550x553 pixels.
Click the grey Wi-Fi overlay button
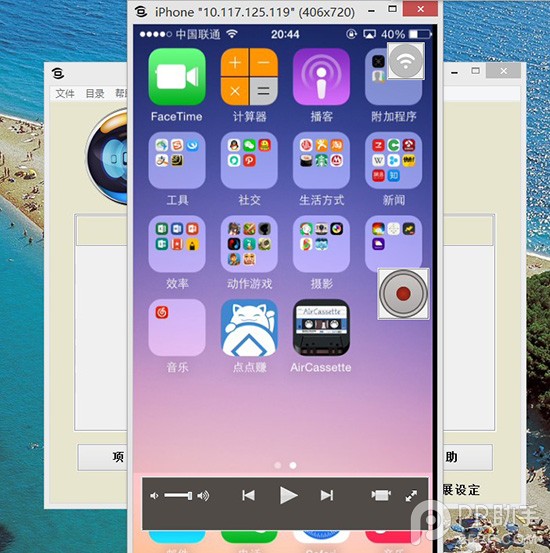406,61
